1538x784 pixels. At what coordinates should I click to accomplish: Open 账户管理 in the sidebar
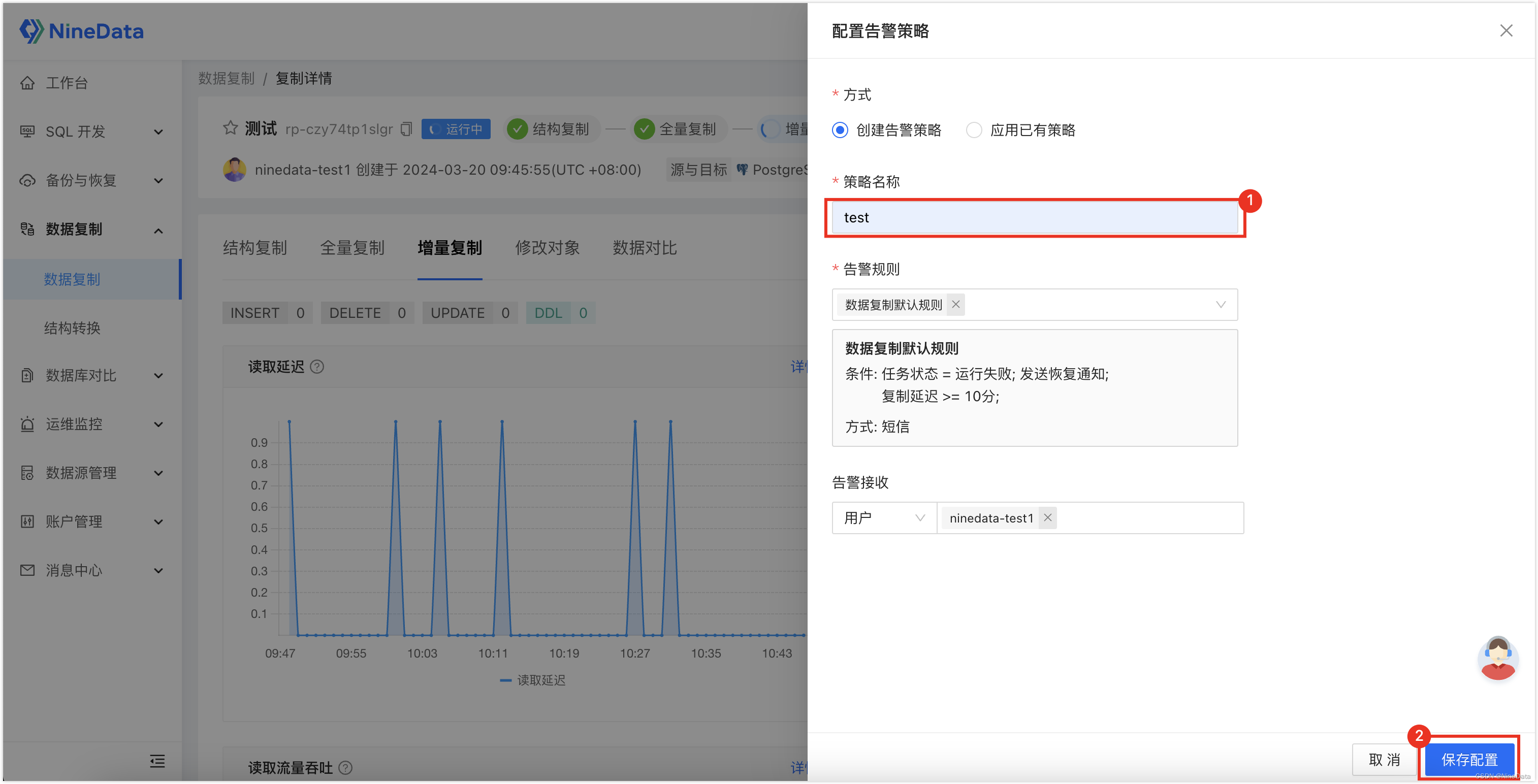pos(73,521)
